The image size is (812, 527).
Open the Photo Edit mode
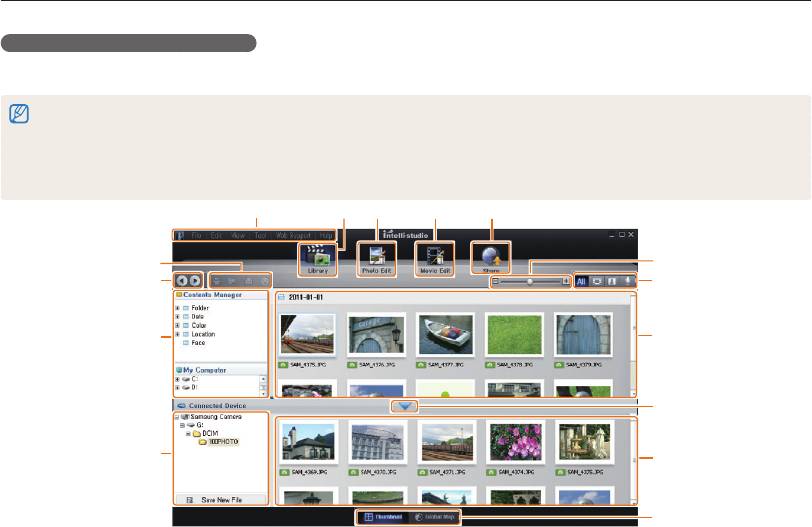coord(376,259)
